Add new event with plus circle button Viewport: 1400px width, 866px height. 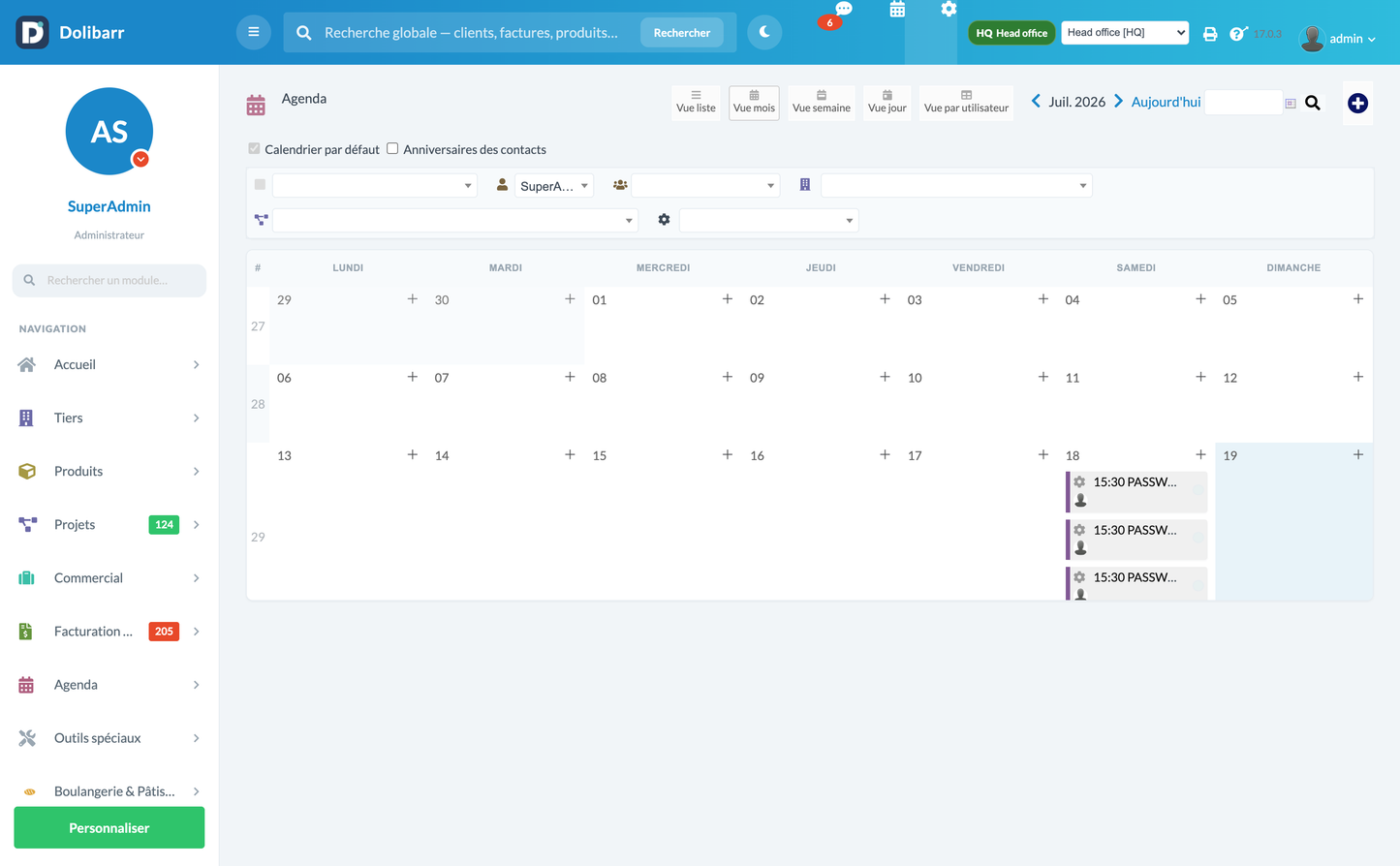pos(1357,103)
